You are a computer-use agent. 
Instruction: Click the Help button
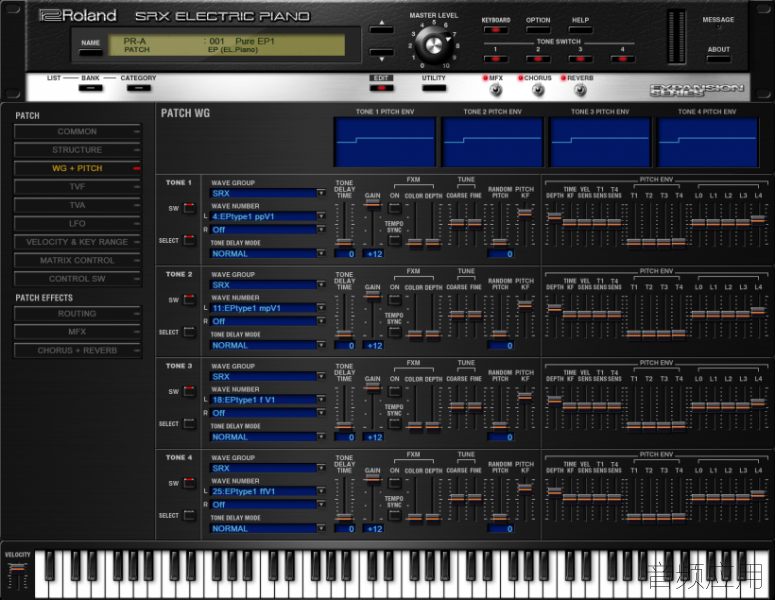point(580,30)
